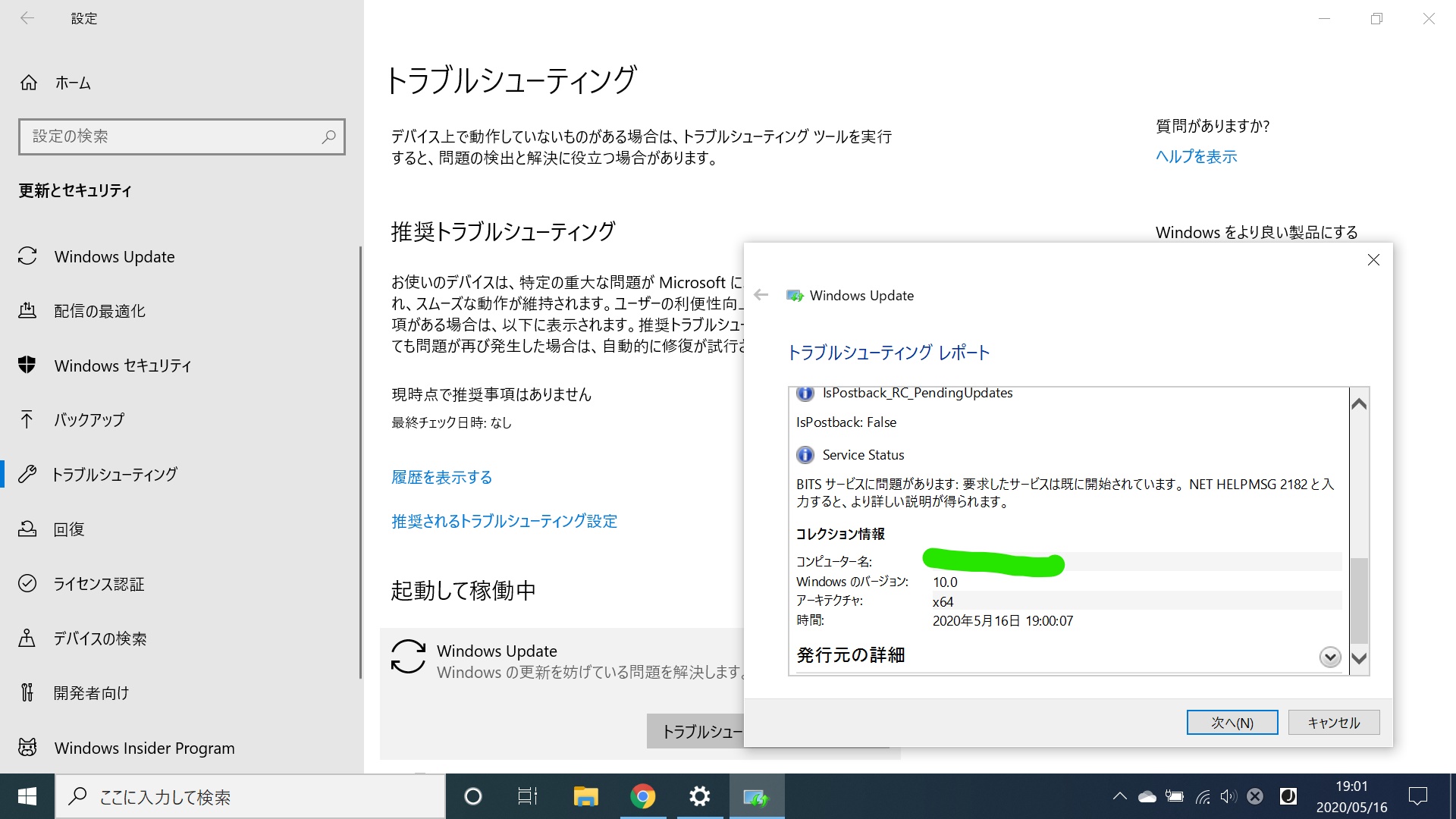This screenshot has width=1456, height=819.
Task: Expand 発行元の詳細 section chevron
Action: (x=1330, y=657)
